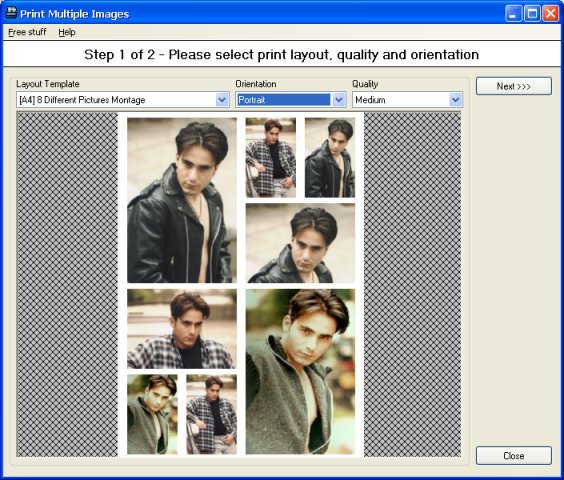This screenshot has height=480, width=564.
Task: Select the landscape leather jacket close-up thumbnail
Action: tap(300, 243)
